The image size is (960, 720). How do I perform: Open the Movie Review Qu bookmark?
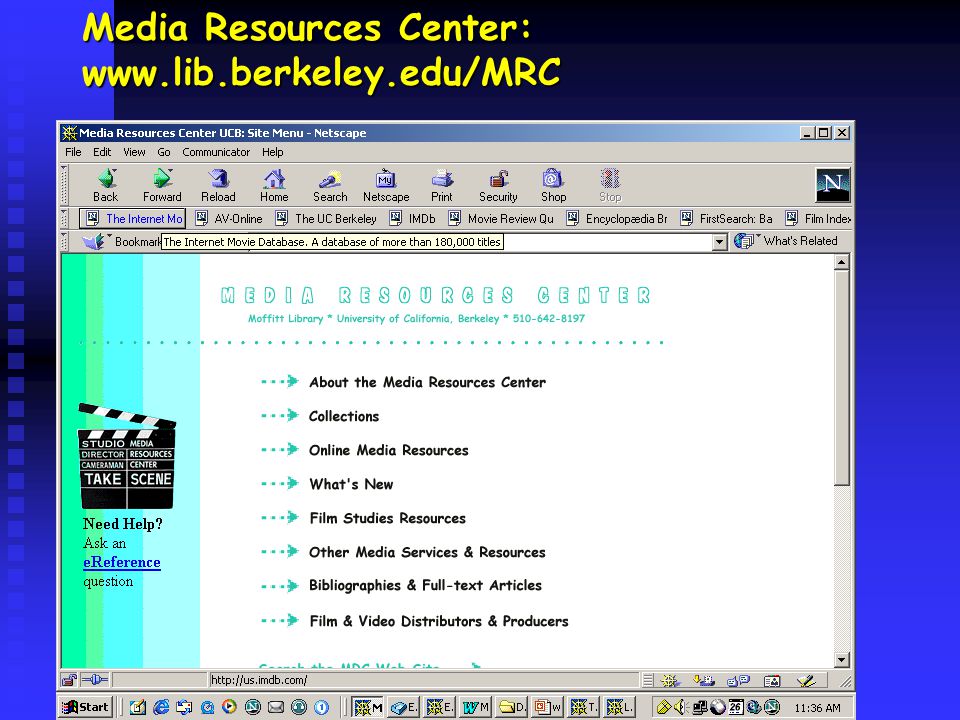click(x=501, y=219)
